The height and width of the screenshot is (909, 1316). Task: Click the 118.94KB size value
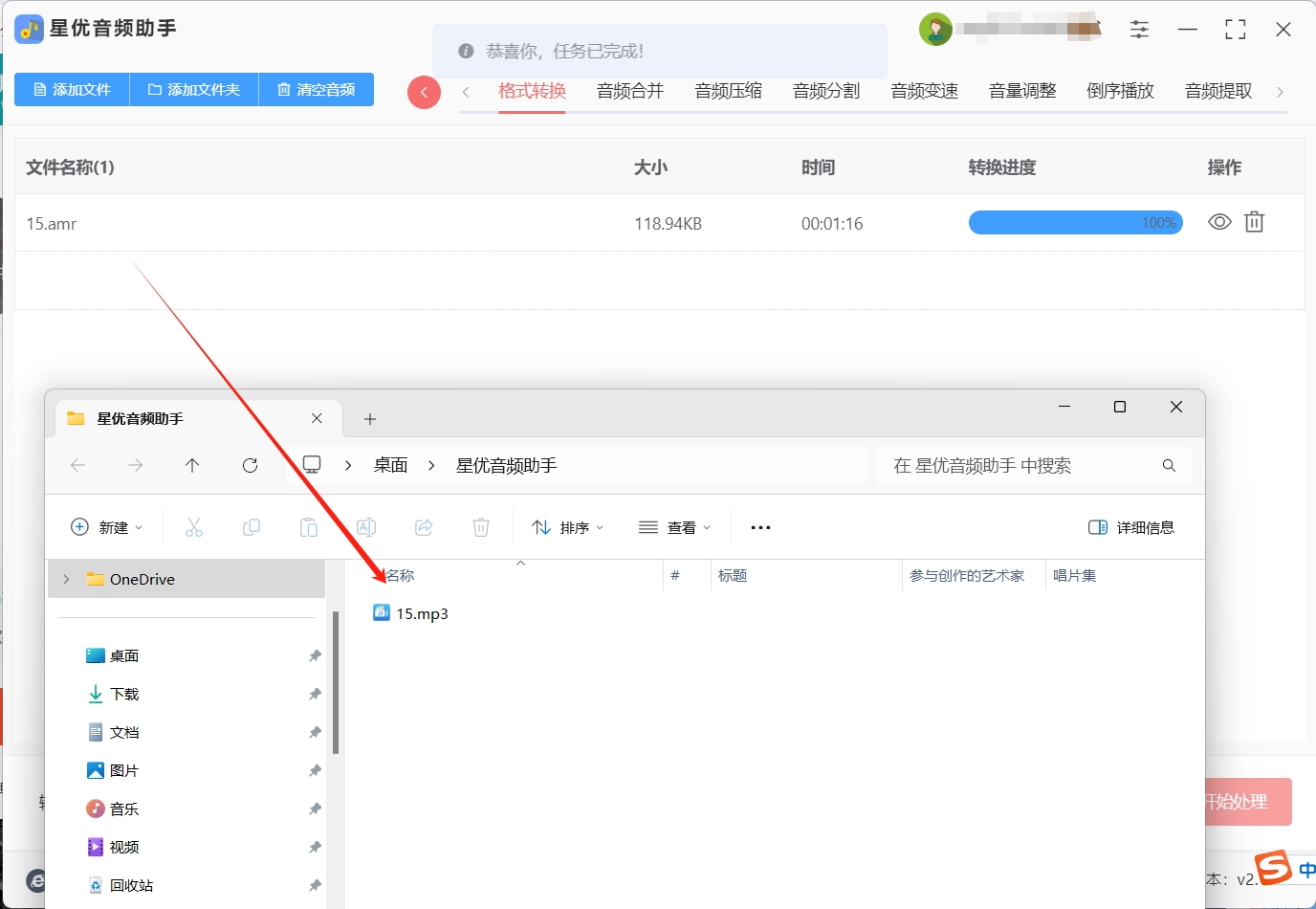(x=668, y=224)
